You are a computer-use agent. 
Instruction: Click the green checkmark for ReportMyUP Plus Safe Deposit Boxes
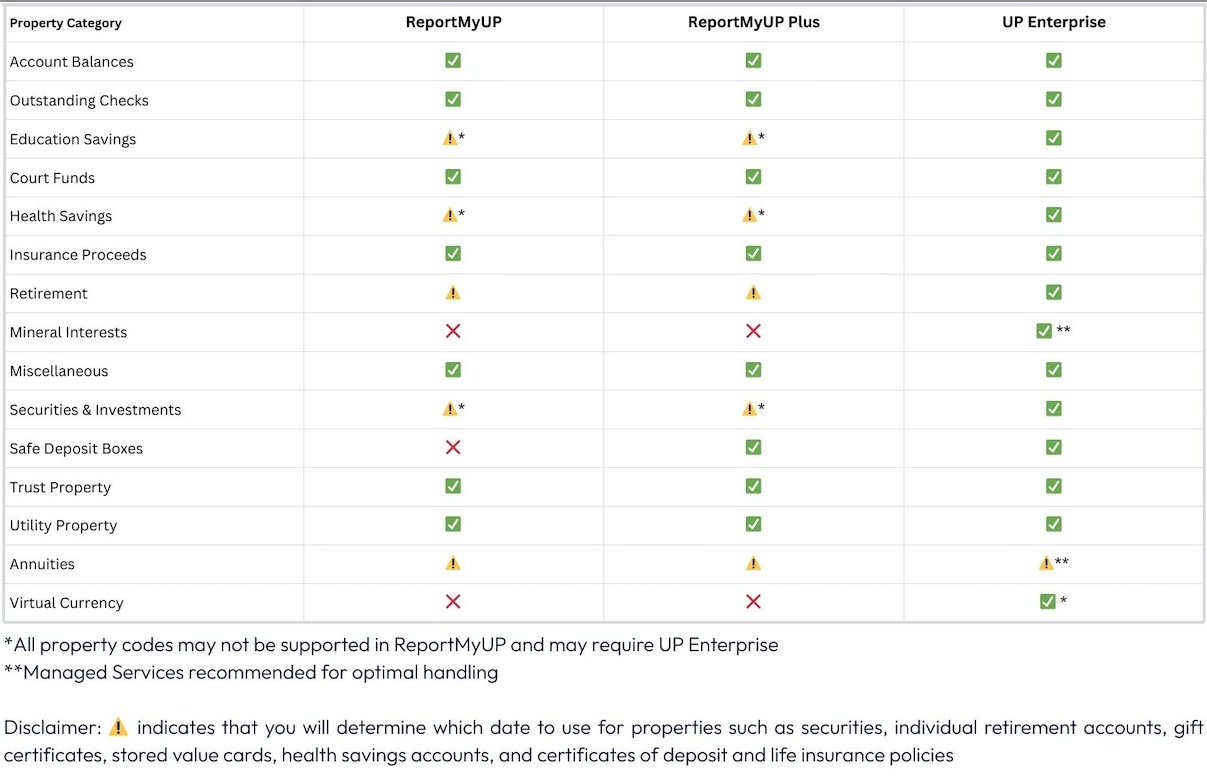[753, 447]
